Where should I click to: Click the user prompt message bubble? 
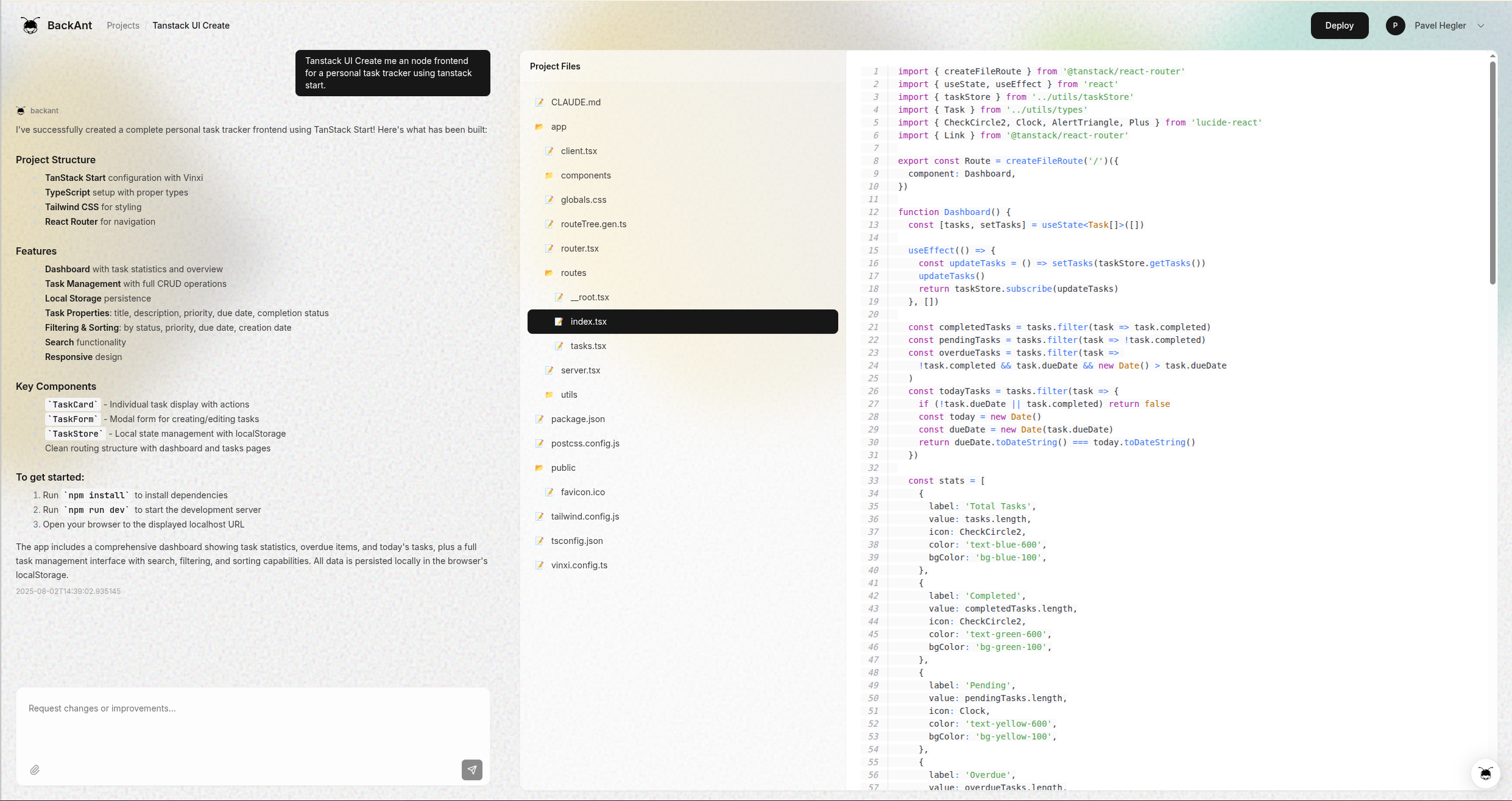coord(392,73)
